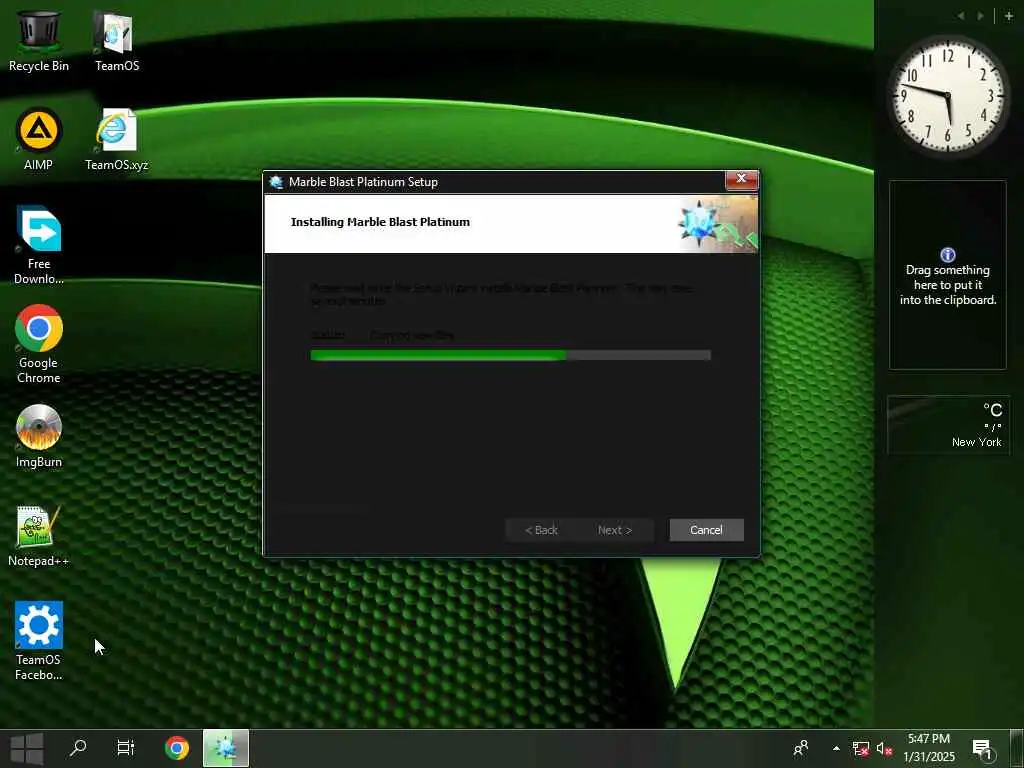Image resolution: width=1024 pixels, height=768 pixels.
Task: Click the clipboard gadget drop area
Action: tap(948, 275)
